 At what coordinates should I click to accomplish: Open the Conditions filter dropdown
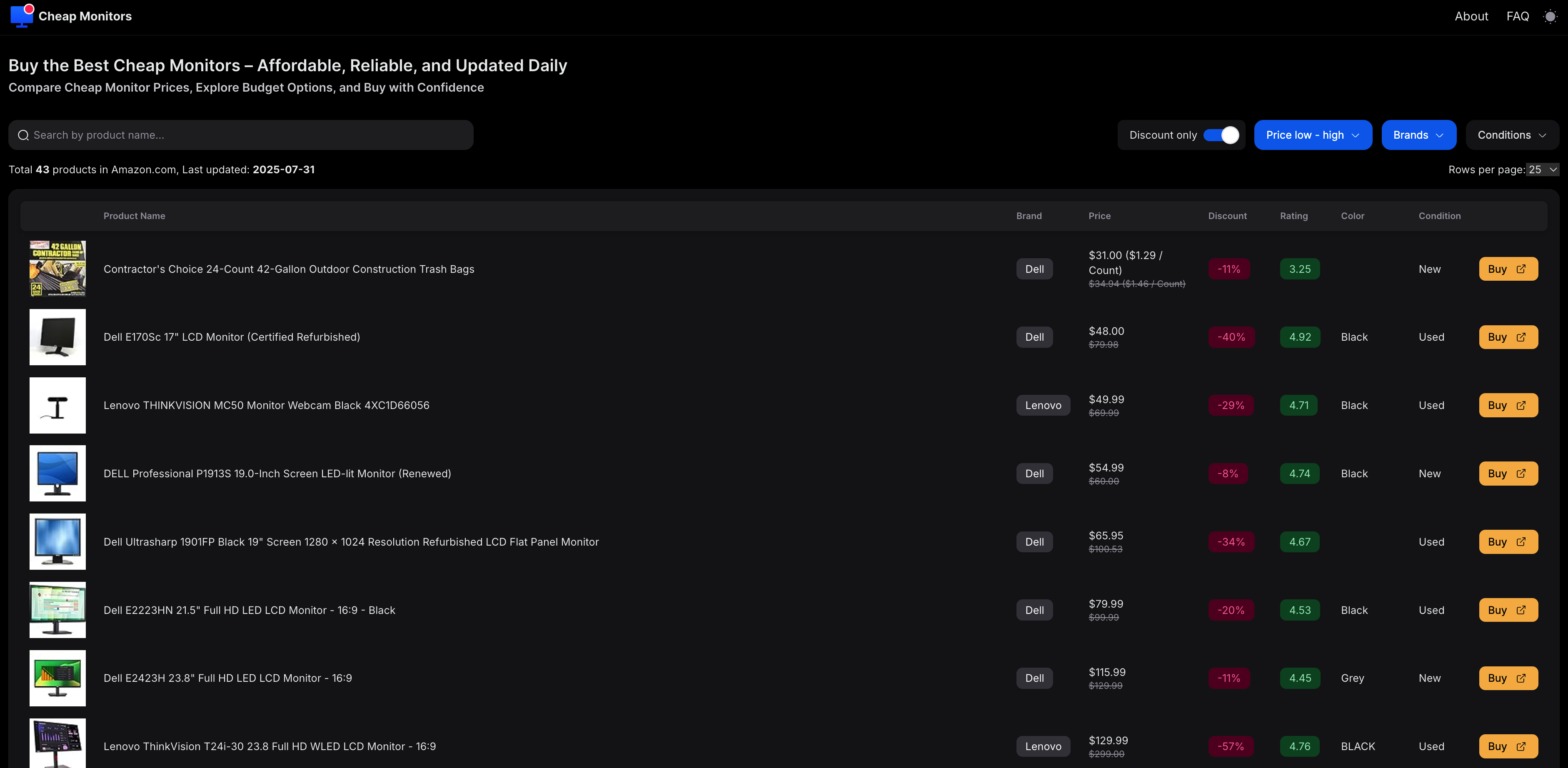(1511, 135)
